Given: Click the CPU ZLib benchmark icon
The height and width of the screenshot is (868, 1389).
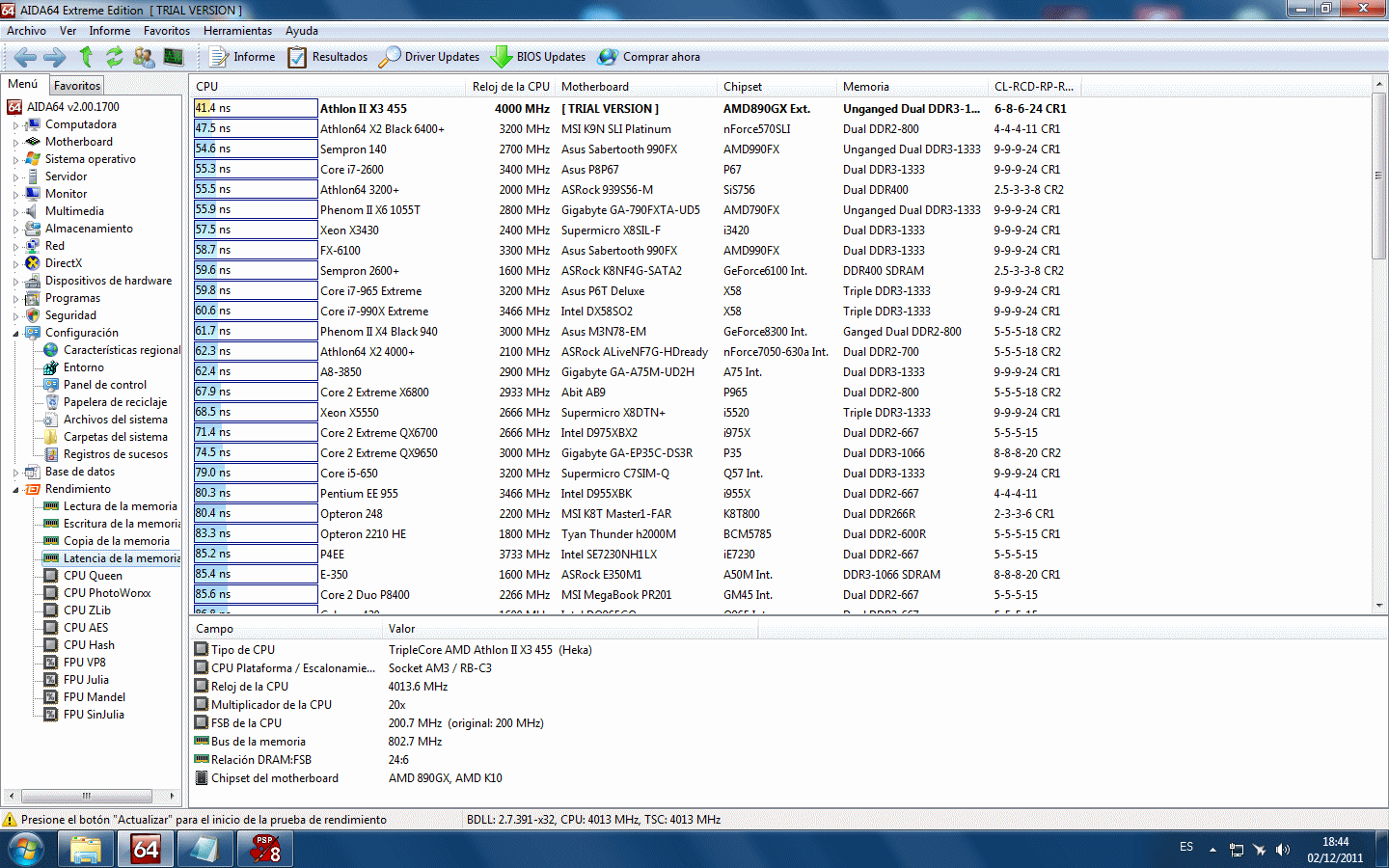Looking at the screenshot, I should click(x=51, y=610).
